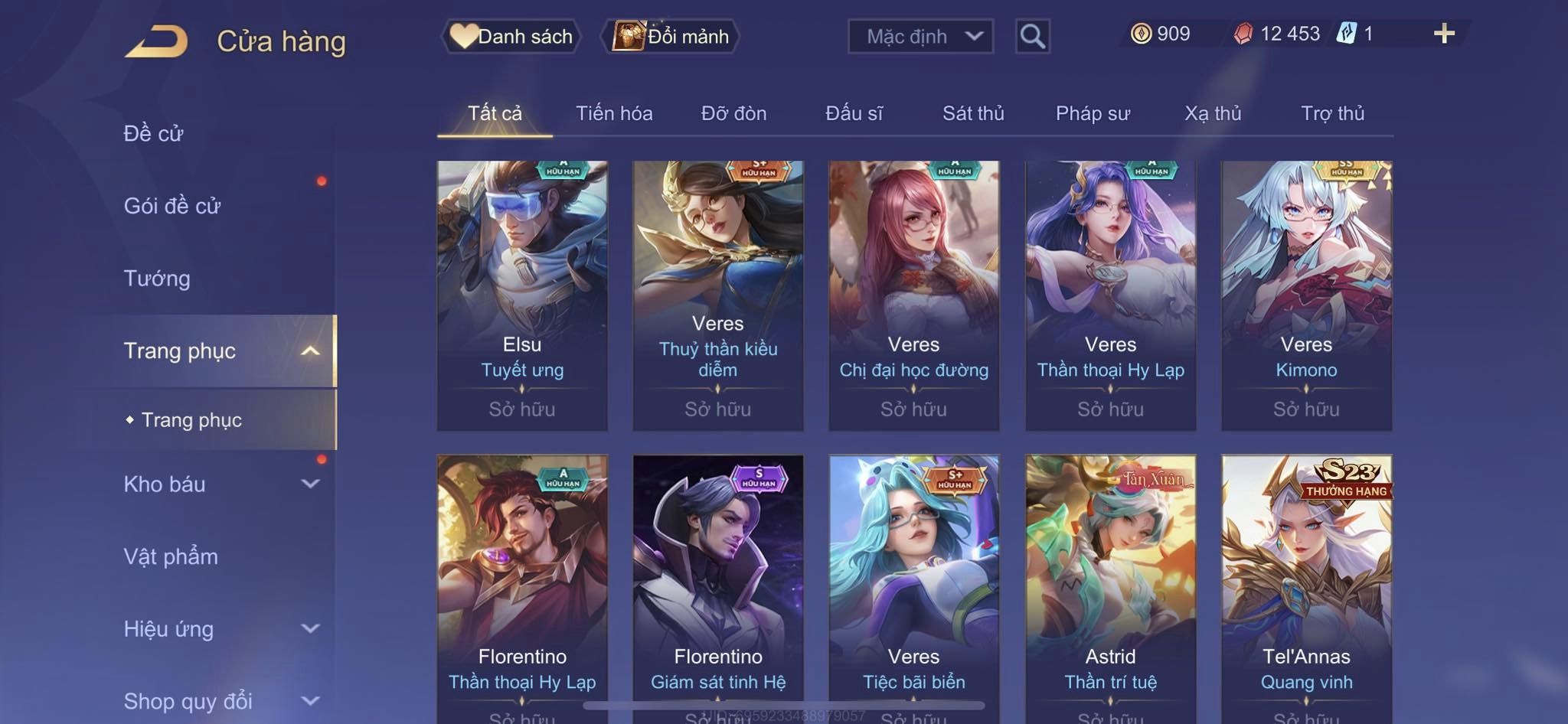Switch to the Pháp sư tab
Image resolution: width=1568 pixels, height=724 pixels.
1093,113
